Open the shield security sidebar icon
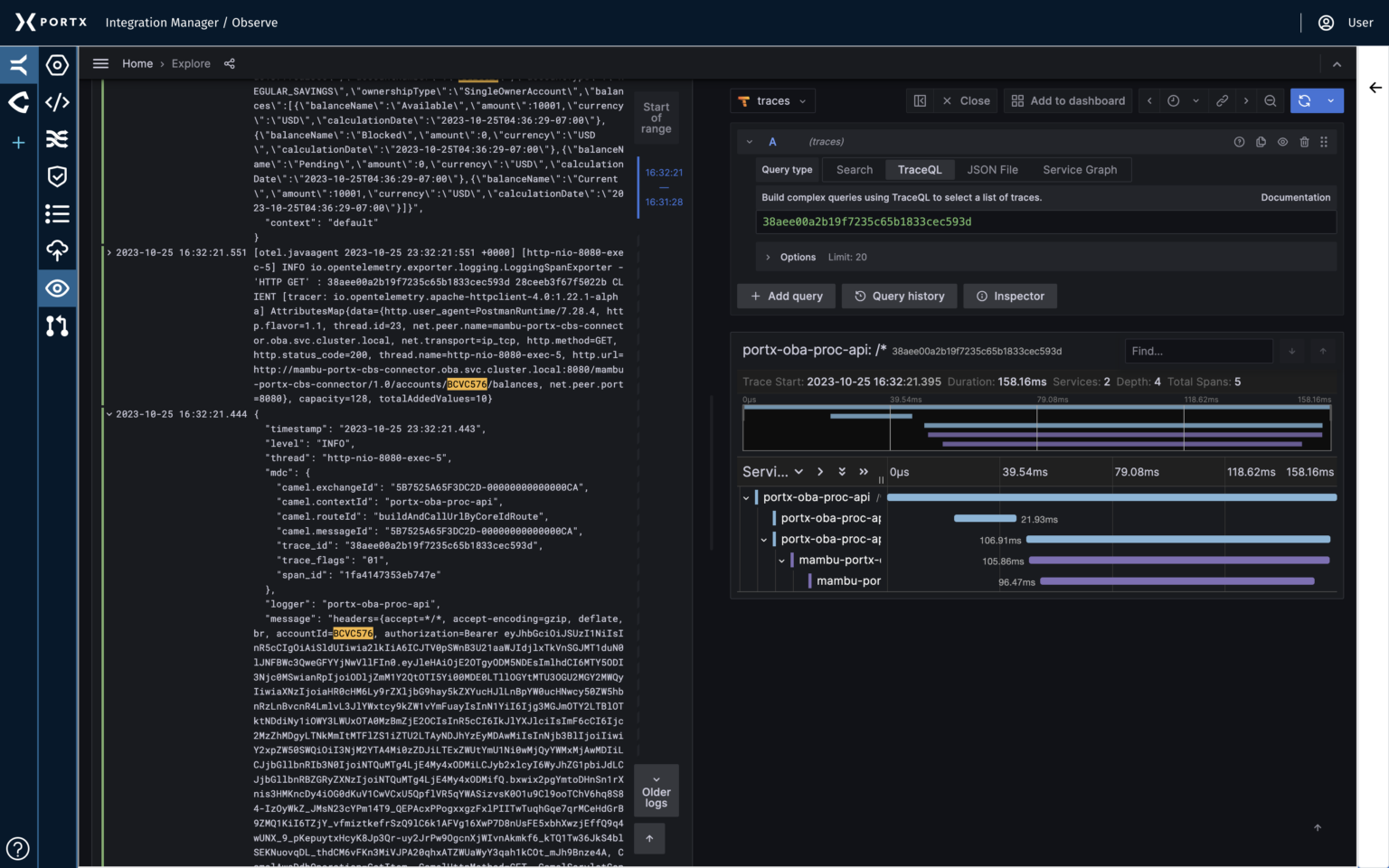1389x868 pixels. tap(57, 176)
